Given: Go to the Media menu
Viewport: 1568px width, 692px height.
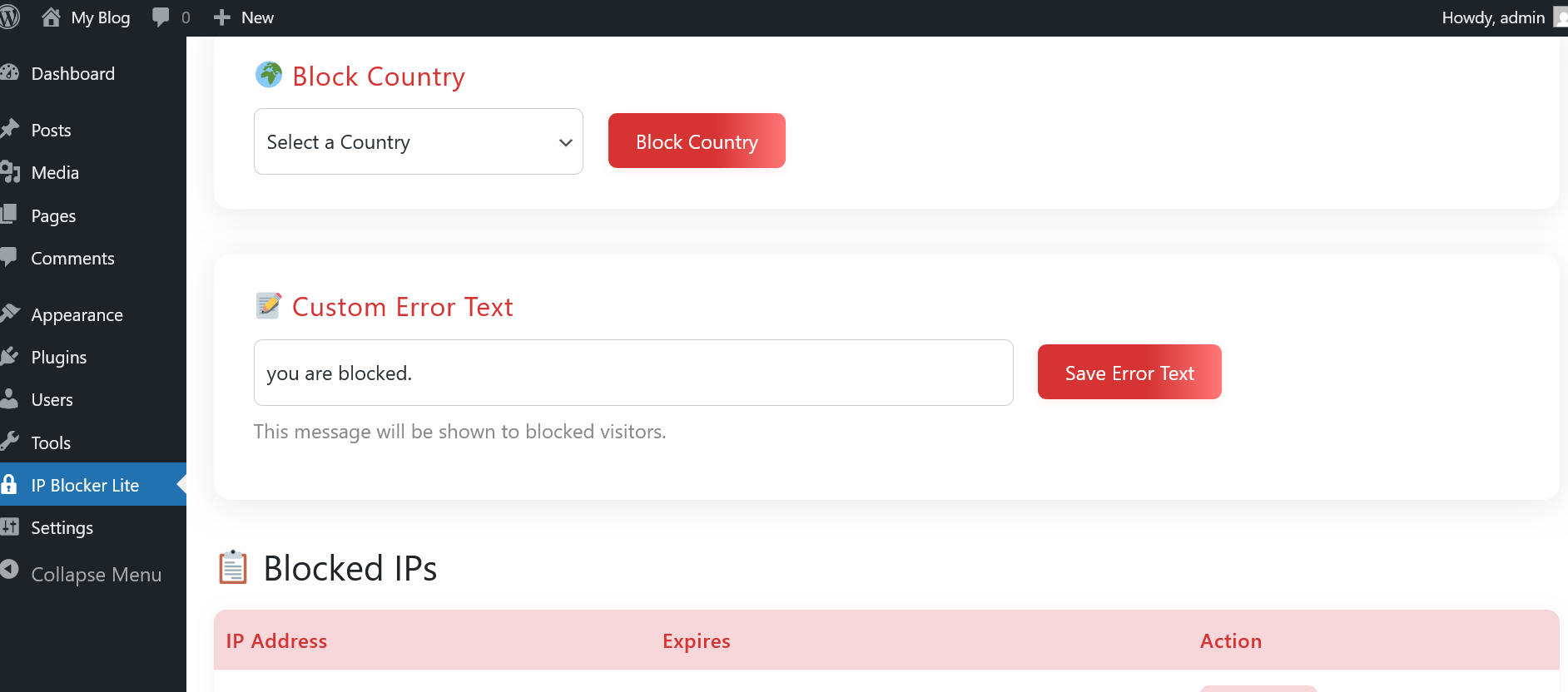Looking at the screenshot, I should coord(55,173).
